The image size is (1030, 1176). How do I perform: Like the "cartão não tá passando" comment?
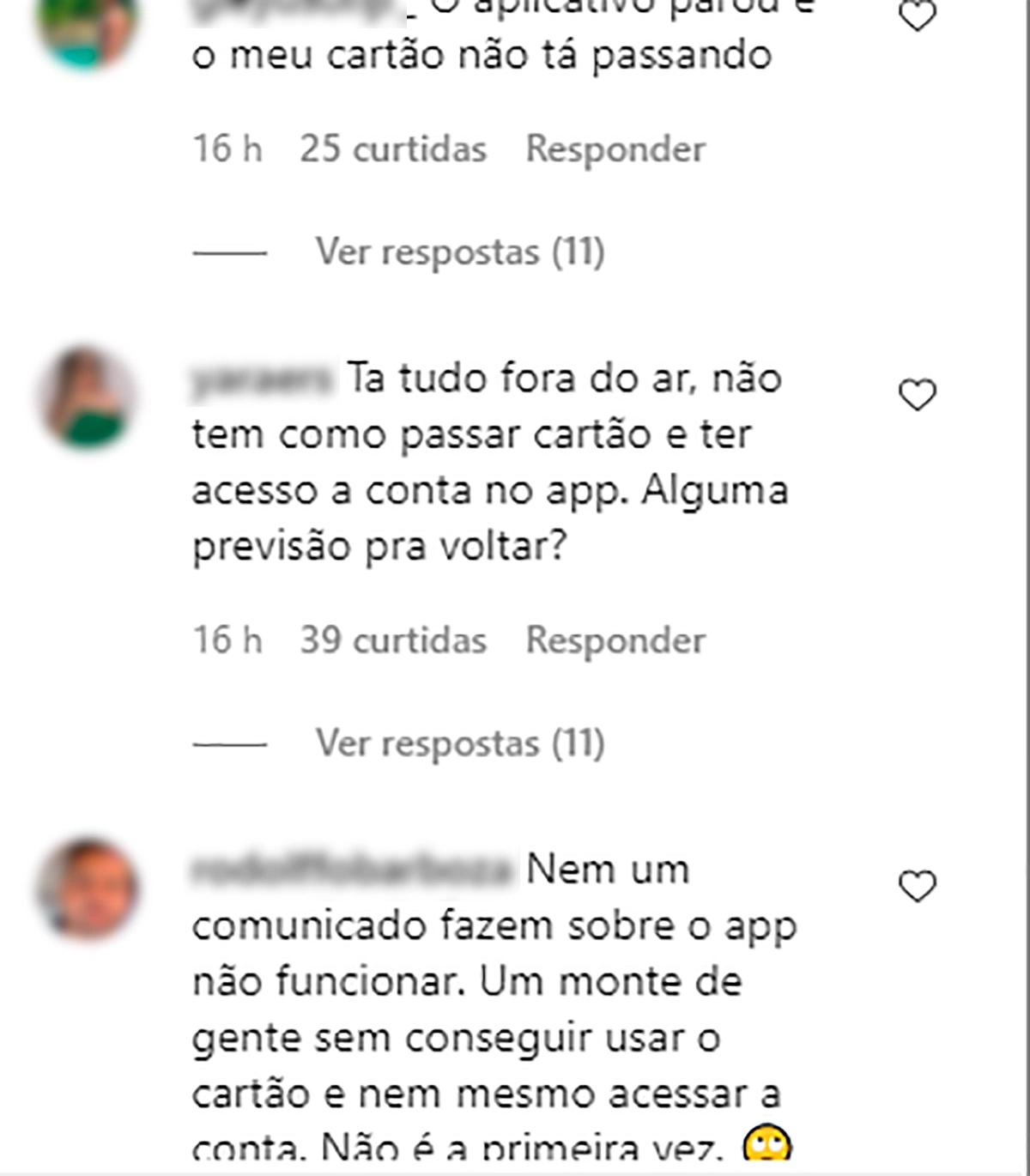pyautogui.click(x=917, y=15)
